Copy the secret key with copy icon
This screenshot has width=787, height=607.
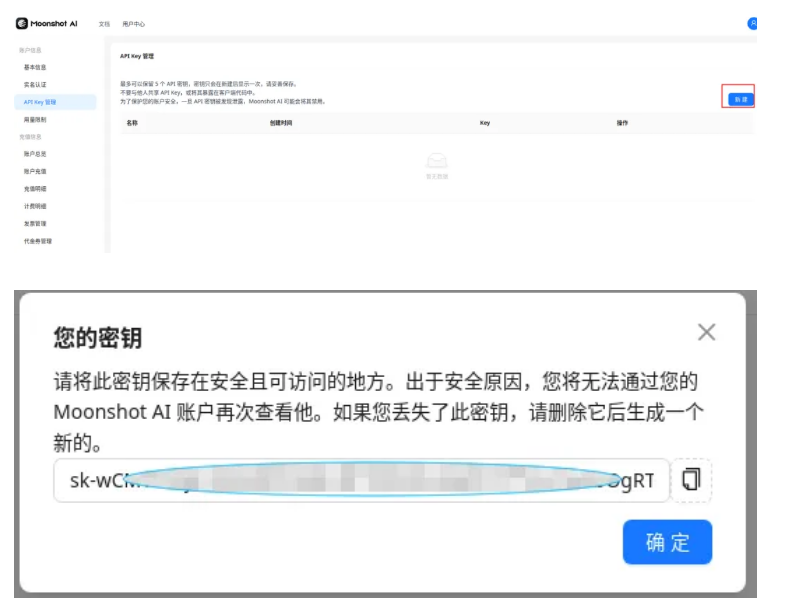click(692, 480)
